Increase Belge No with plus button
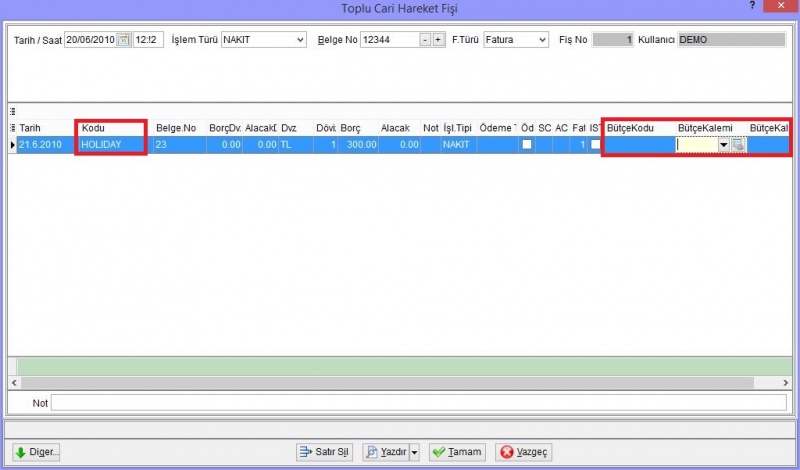The image size is (800, 470). coord(438,40)
